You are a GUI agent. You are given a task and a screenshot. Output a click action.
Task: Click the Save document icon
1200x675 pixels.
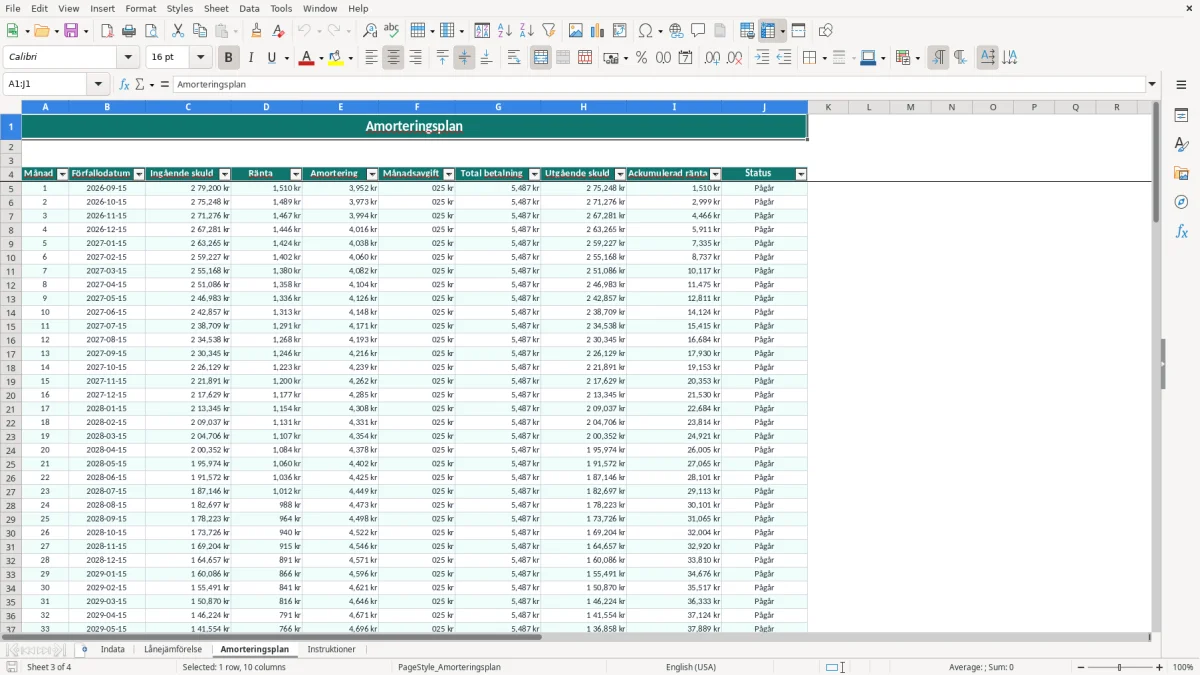[x=71, y=31]
